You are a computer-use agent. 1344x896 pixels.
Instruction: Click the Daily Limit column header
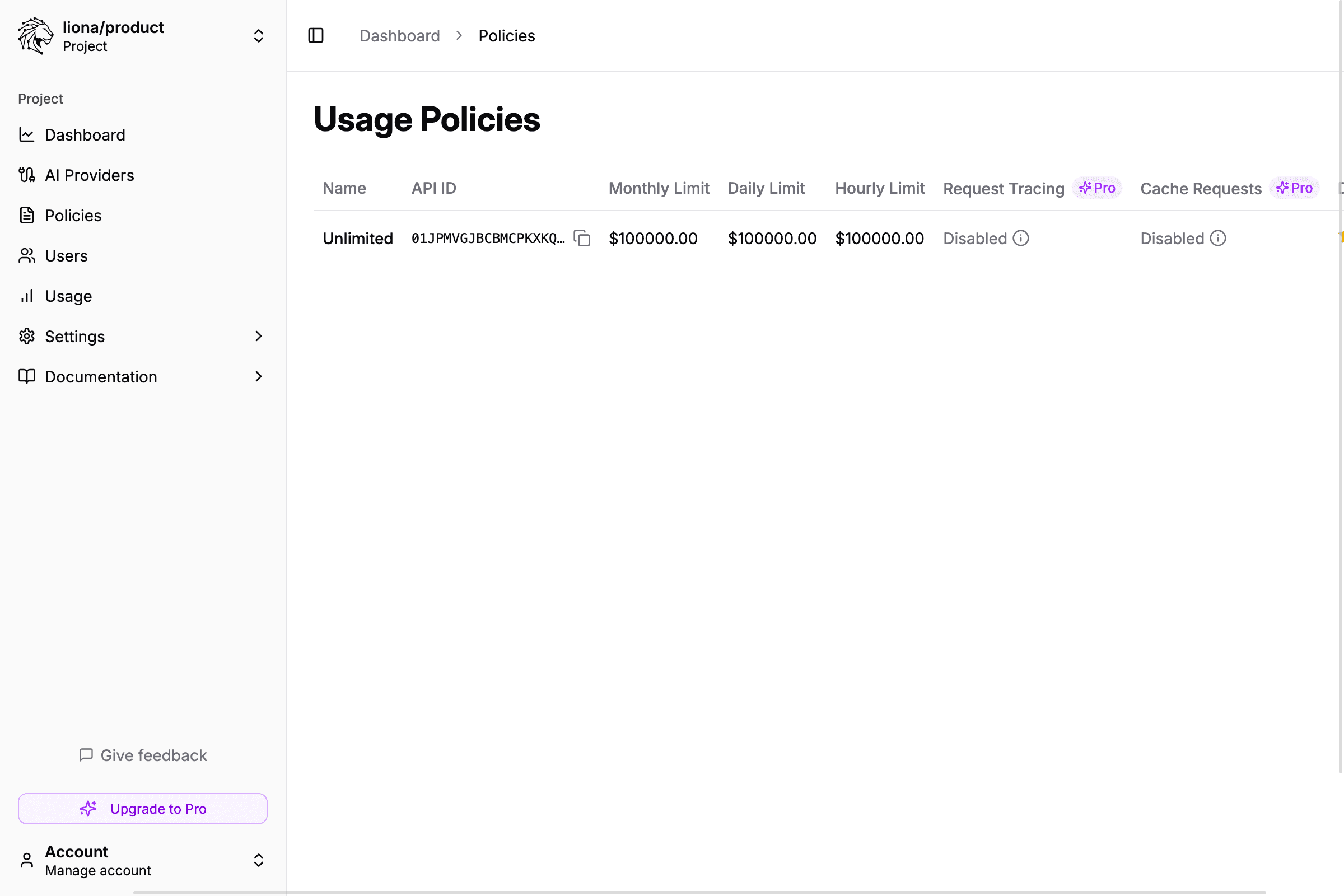click(766, 188)
